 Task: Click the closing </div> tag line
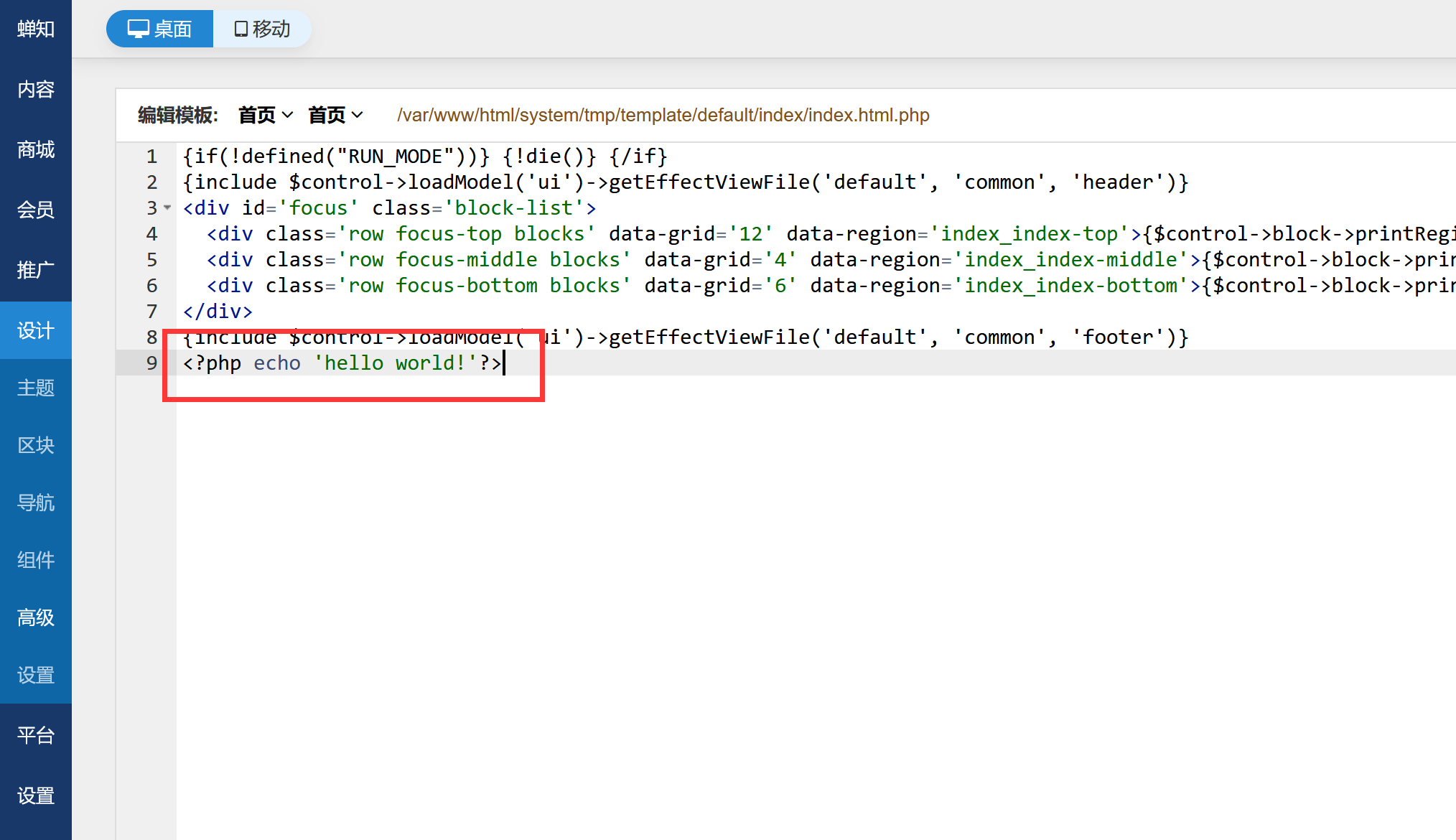[x=218, y=312]
